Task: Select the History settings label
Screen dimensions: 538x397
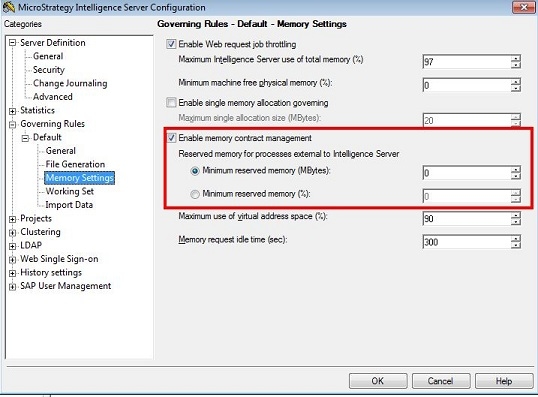Action: point(51,272)
